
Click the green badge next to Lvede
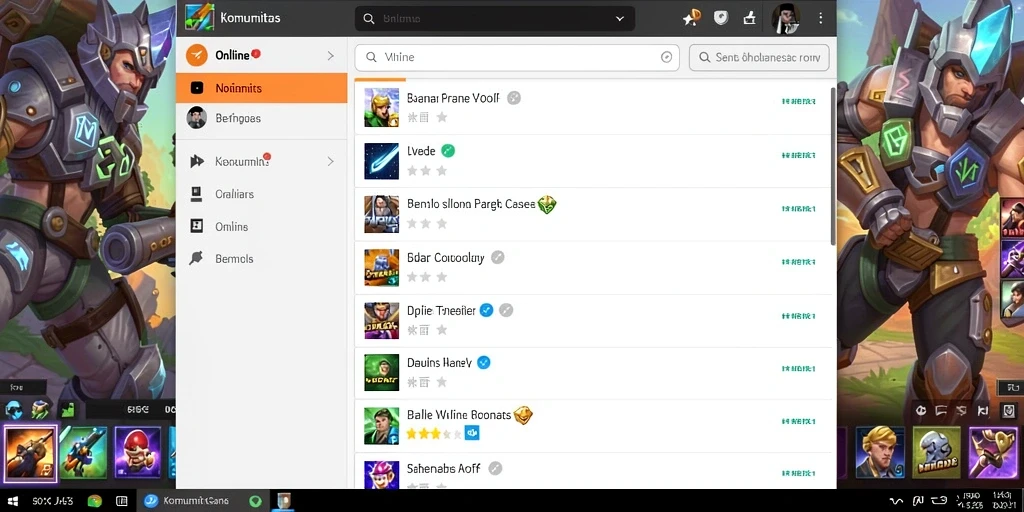click(448, 151)
